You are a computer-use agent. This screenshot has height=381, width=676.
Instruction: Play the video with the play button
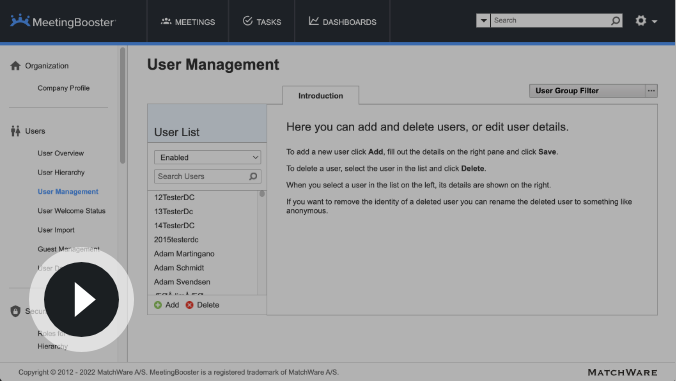tap(81, 300)
